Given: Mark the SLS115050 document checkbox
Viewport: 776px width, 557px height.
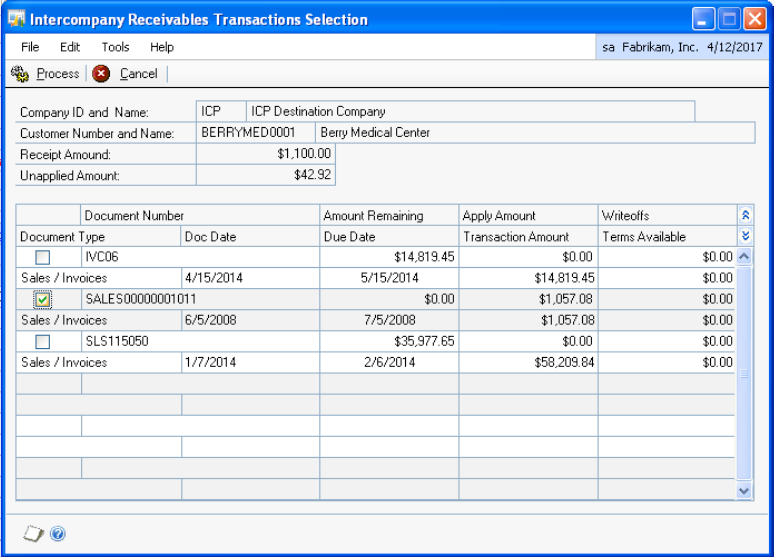Looking at the screenshot, I should (43, 341).
